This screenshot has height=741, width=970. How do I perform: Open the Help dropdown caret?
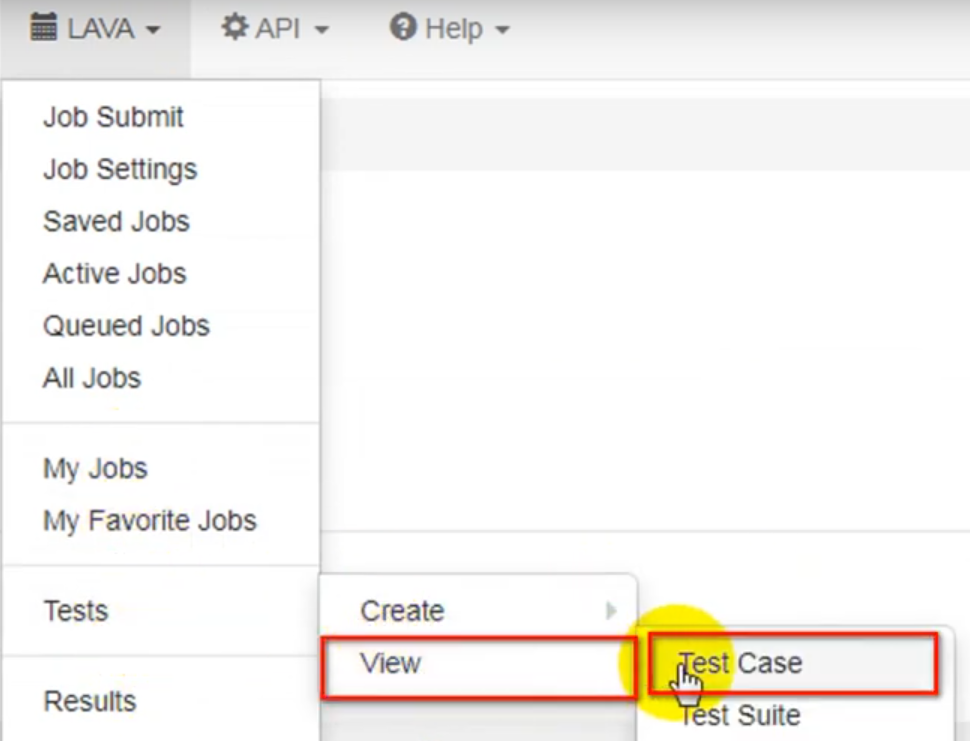coord(502,29)
